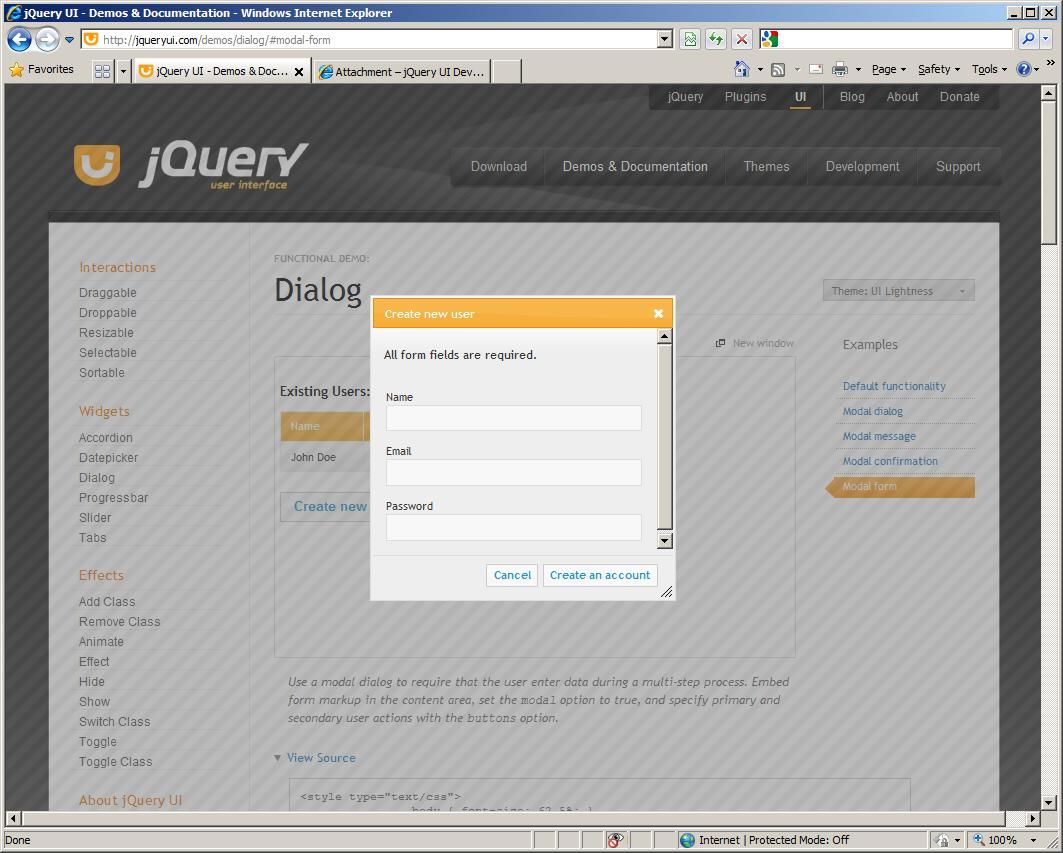
Task: Click the Refresh page icon
Action: tap(716, 39)
